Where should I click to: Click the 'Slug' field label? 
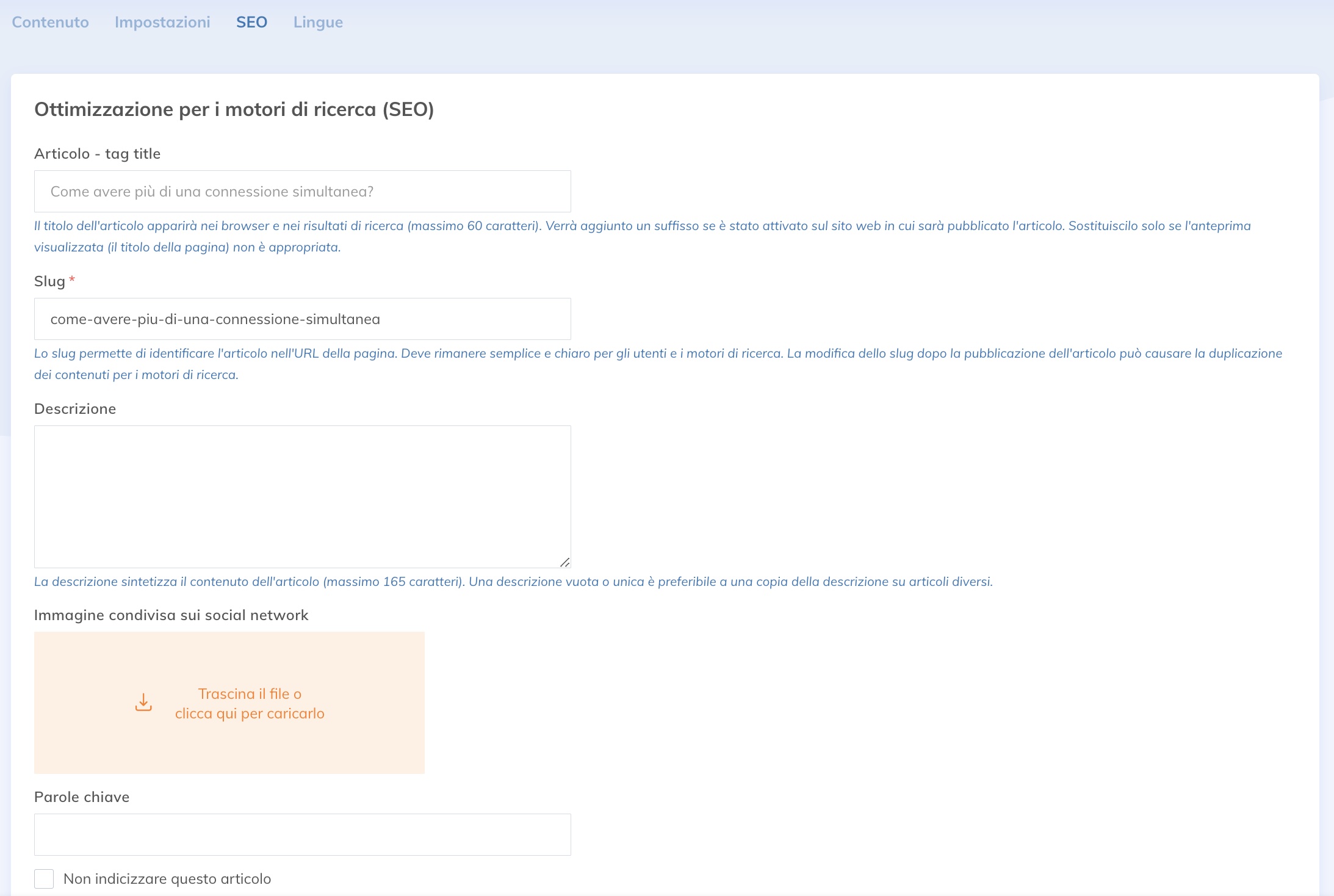coord(49,281)
